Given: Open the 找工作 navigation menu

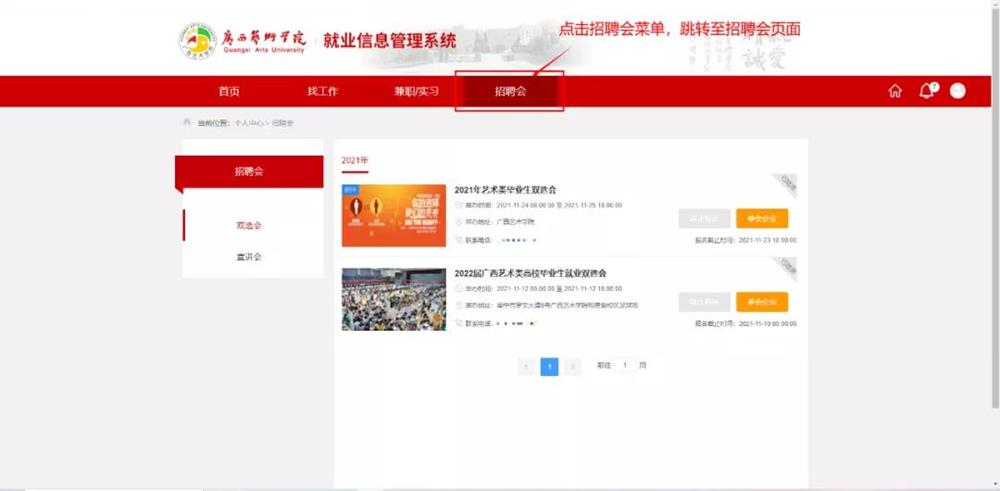Looking at the screenshot, I should pyautogui.click(x=322, y=91).
